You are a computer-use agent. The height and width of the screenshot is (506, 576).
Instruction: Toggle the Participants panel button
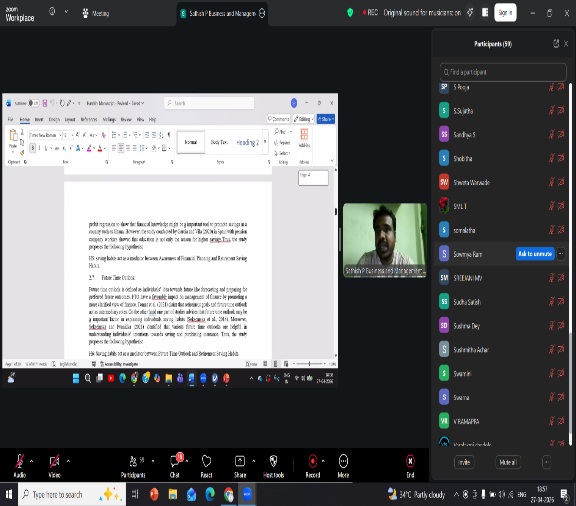pyautogui.click(x=133, y=461)
